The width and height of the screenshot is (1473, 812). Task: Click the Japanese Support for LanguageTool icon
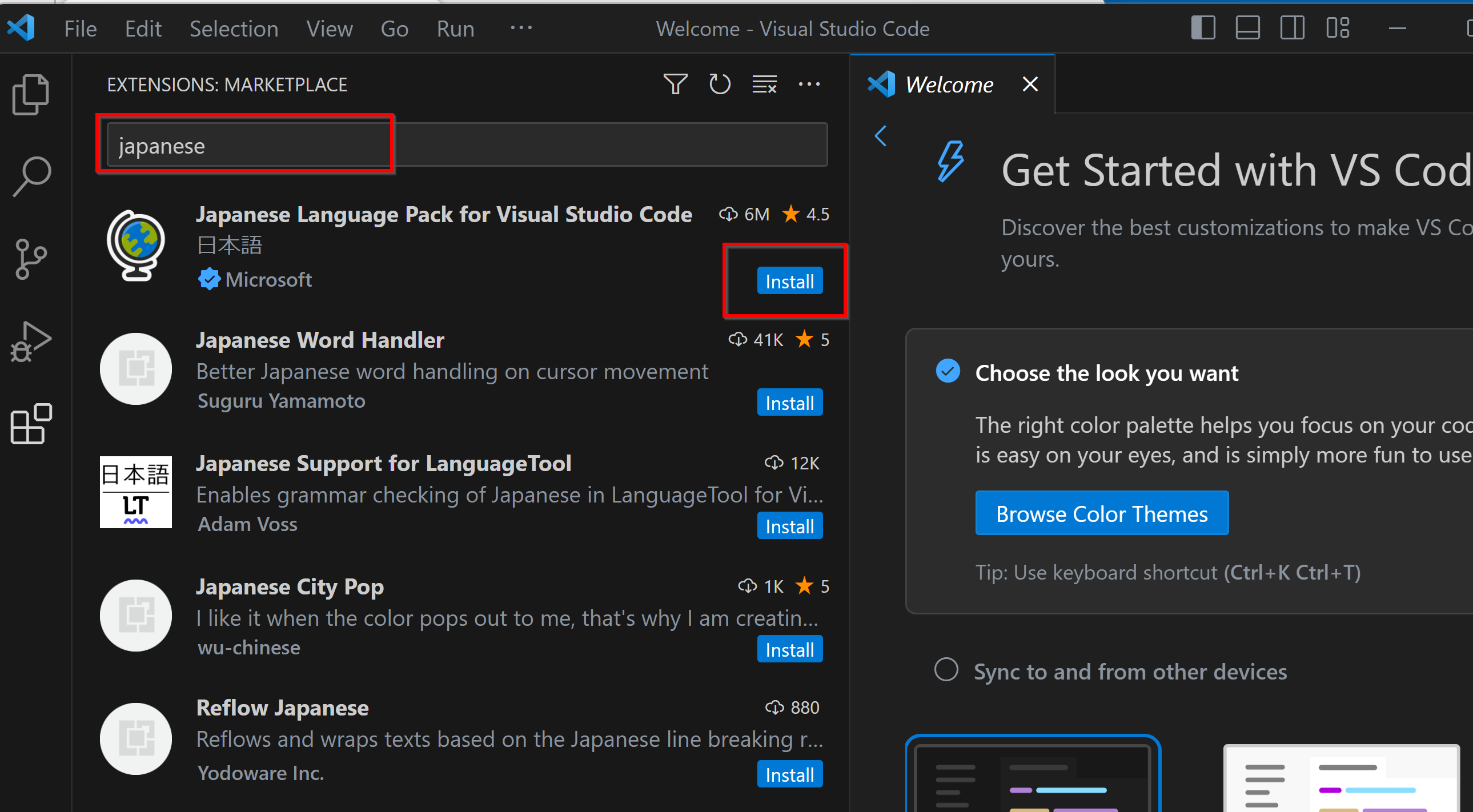[x=135, y=492]
